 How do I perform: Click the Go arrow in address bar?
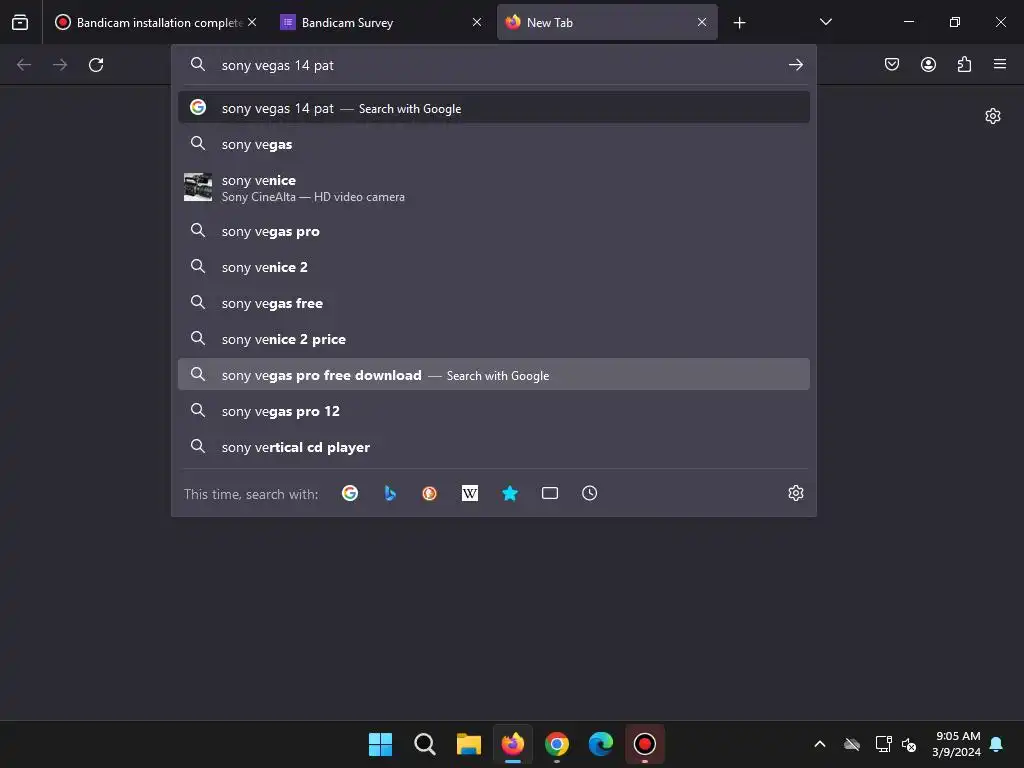[795, 65]
